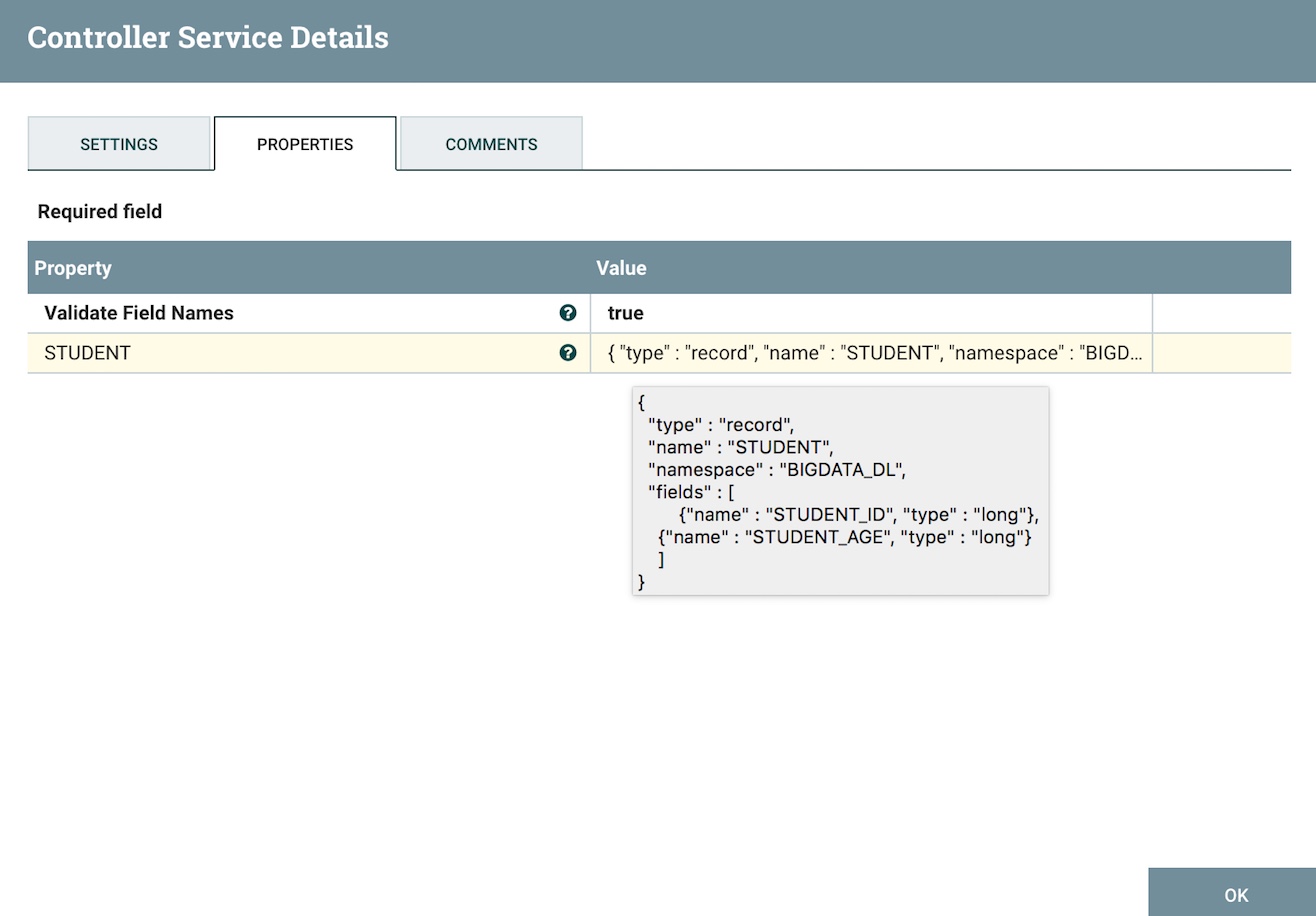The image size is (1316, 916).
Task: Click the STUDENT_ID field line in the tooltip
Action: 858,515
